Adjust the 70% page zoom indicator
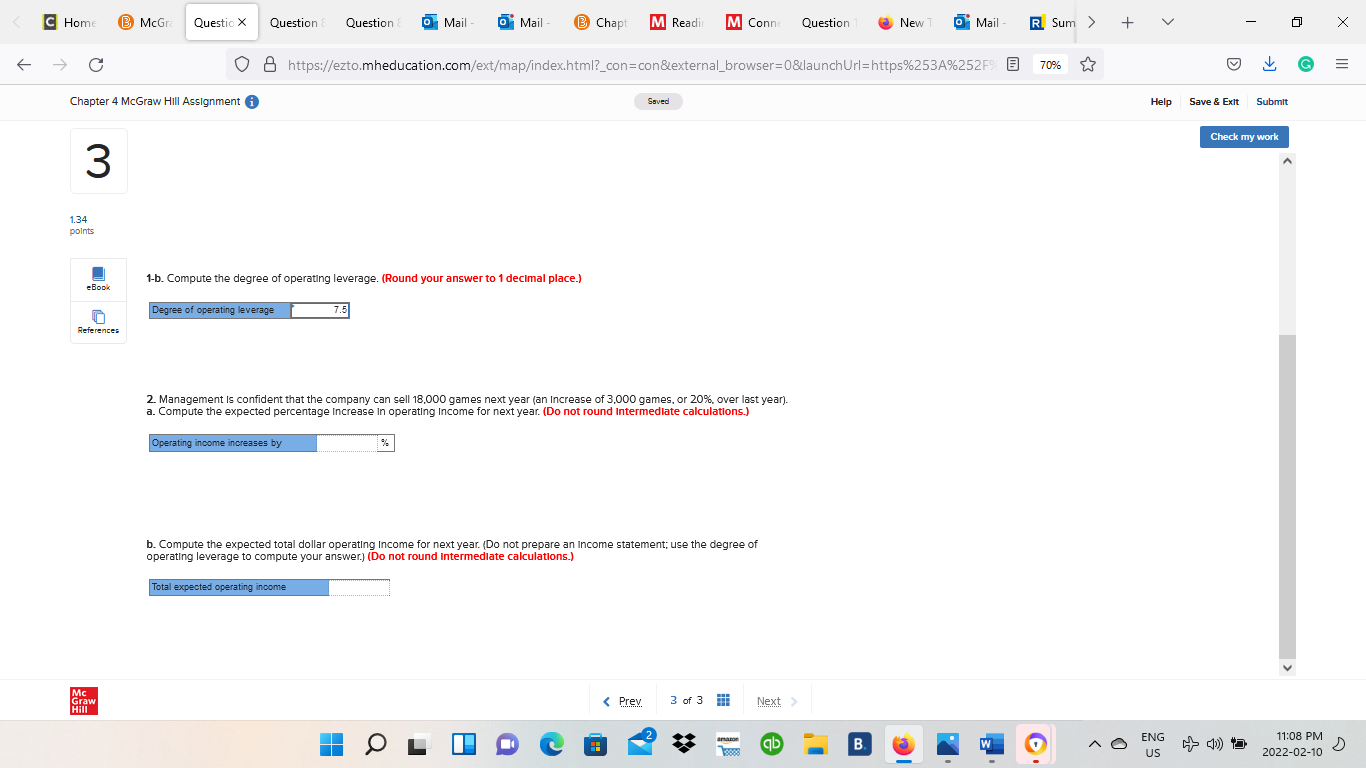 1050,65
